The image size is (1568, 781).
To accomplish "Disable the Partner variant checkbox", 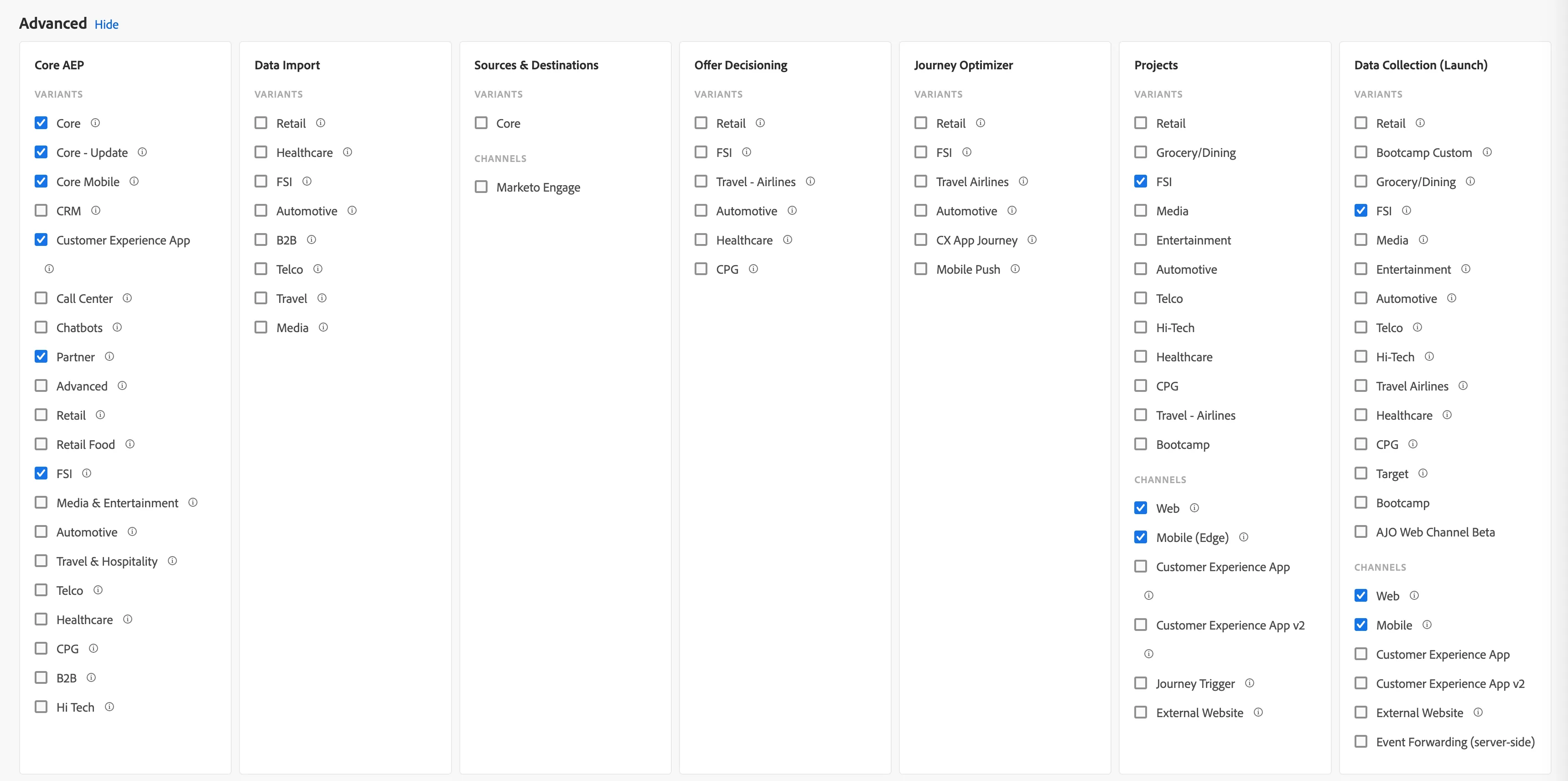I will (41, 357).
